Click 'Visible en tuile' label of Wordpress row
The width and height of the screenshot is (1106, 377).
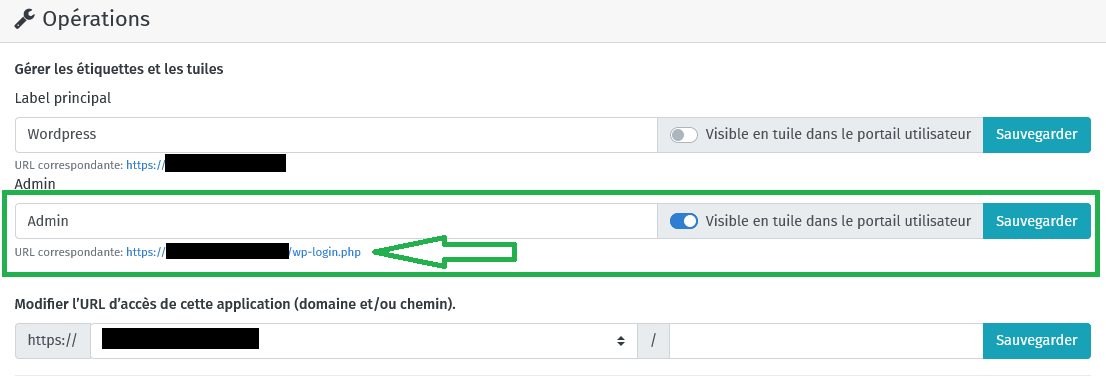(838, 134)
